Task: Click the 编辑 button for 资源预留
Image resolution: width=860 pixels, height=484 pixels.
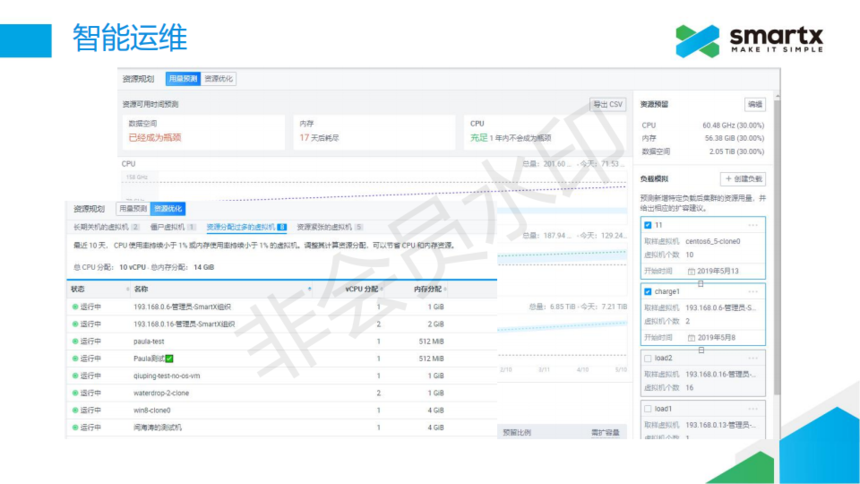Action: point(755,104)
